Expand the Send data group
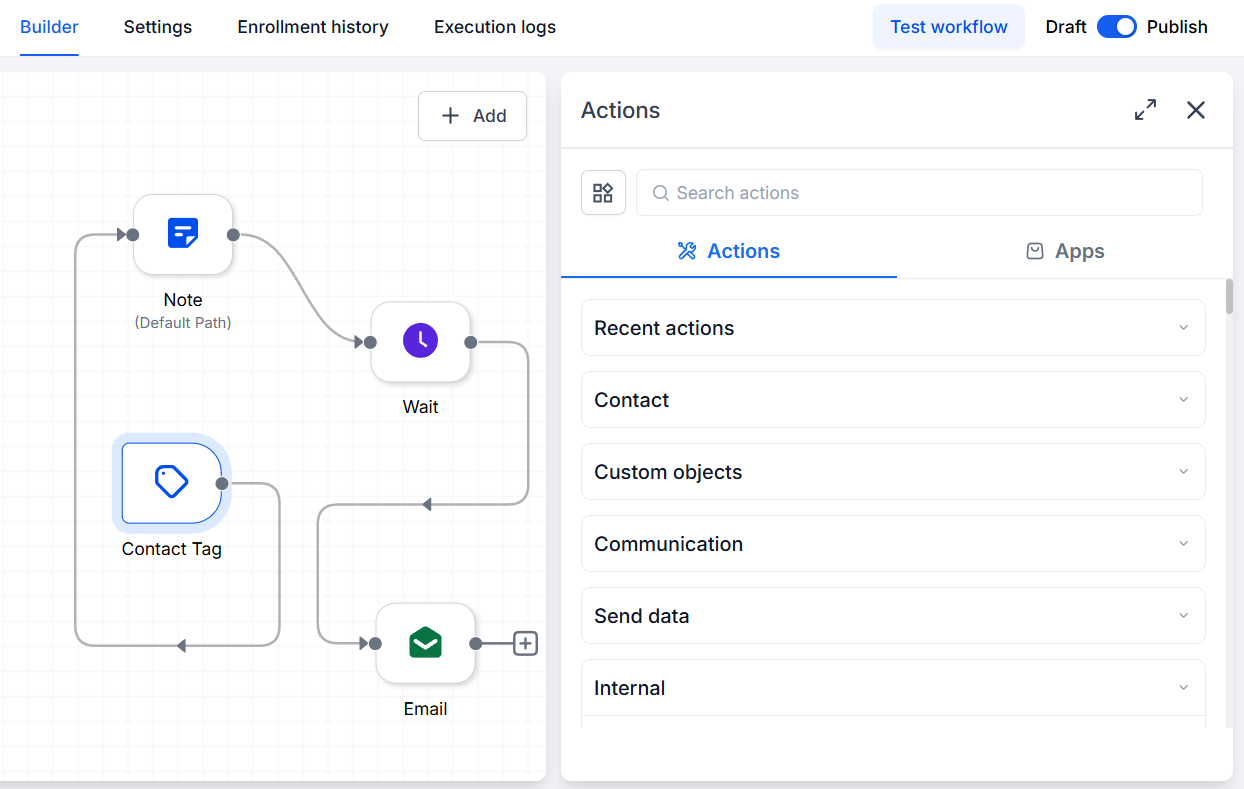This screenshot has height=789, width=1244. (893, 616)
